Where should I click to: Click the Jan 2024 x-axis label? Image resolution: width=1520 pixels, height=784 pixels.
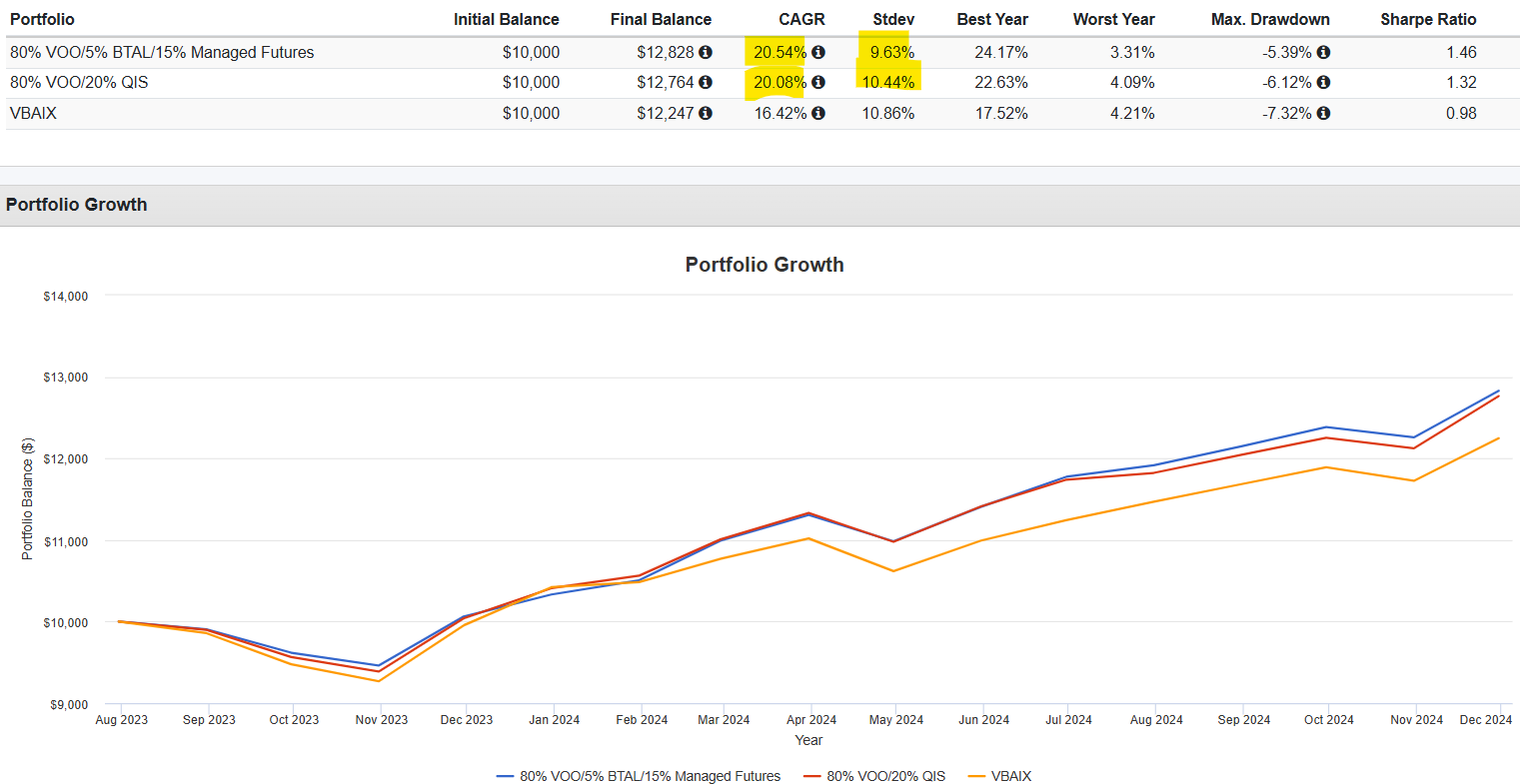click(x=553, y=720)
